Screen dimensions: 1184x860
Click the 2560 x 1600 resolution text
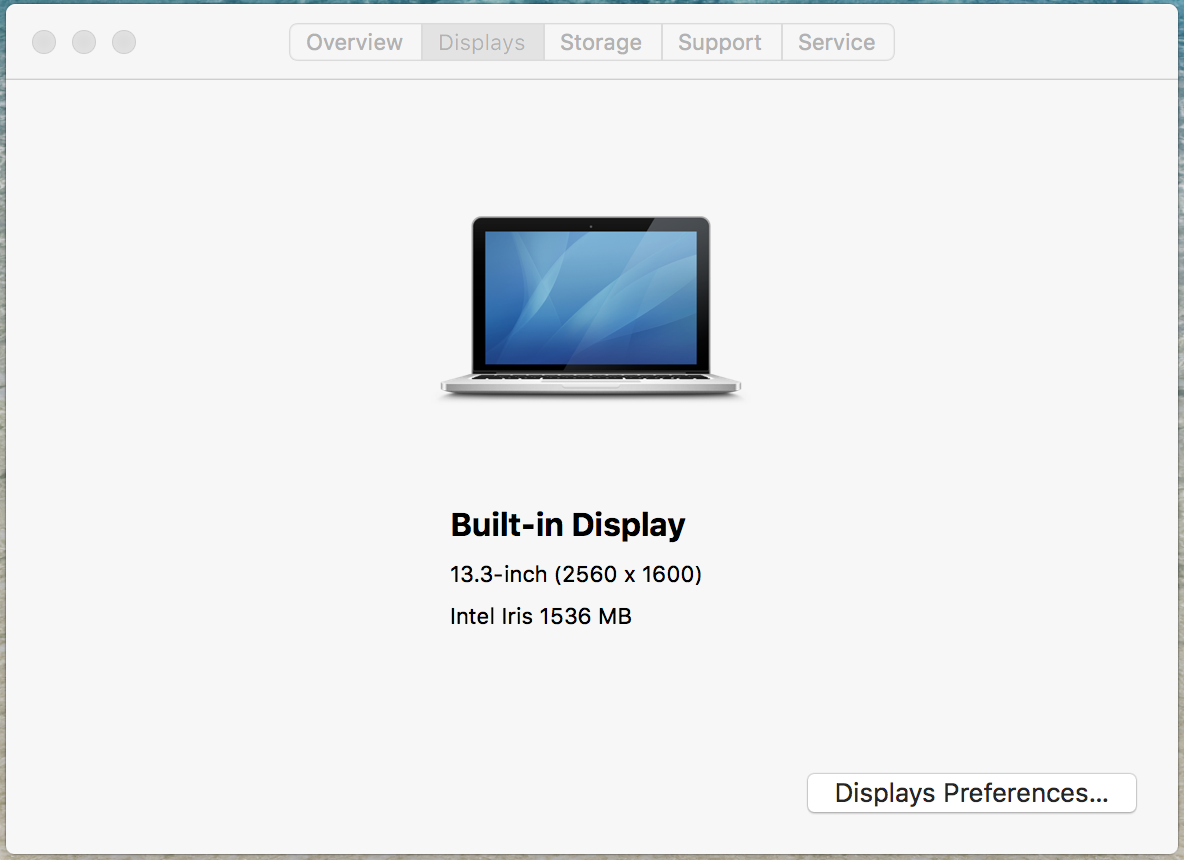629,575
